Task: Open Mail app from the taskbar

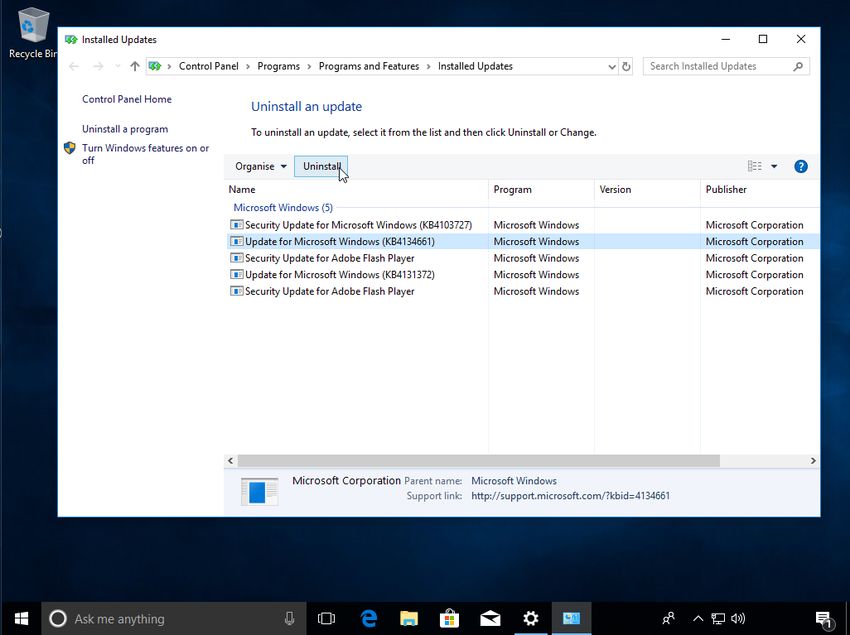Action: click(x=490, y=618)
